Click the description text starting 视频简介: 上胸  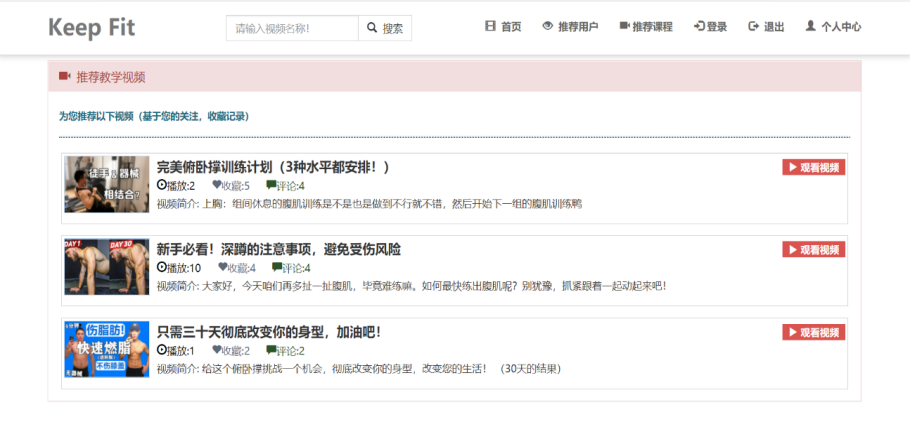(369, 204)
